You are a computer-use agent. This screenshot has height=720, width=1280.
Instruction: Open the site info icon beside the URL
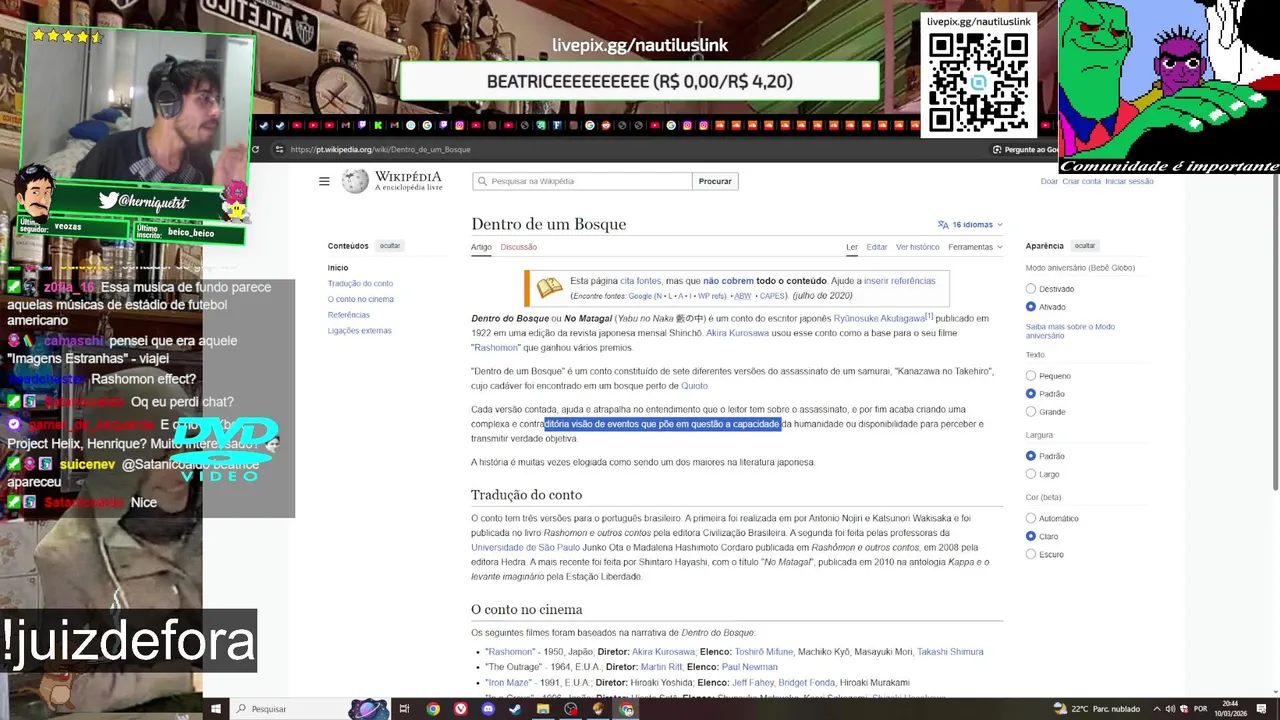[277, 149]
